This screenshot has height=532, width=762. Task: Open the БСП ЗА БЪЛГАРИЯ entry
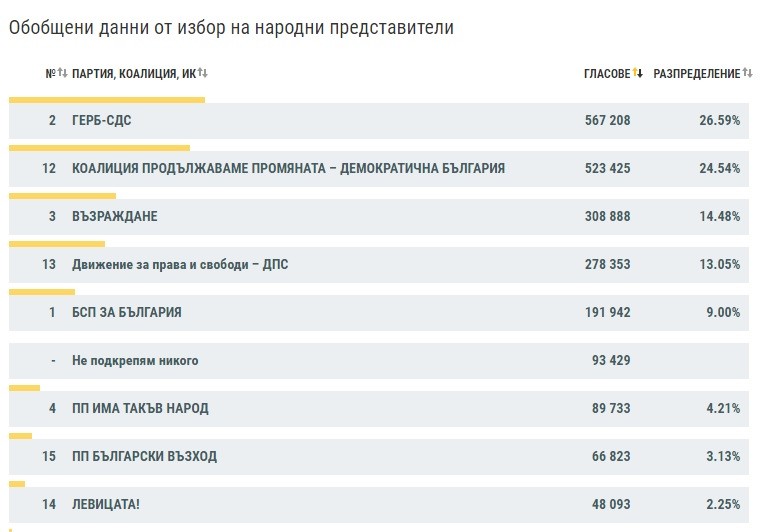(127, 312)
